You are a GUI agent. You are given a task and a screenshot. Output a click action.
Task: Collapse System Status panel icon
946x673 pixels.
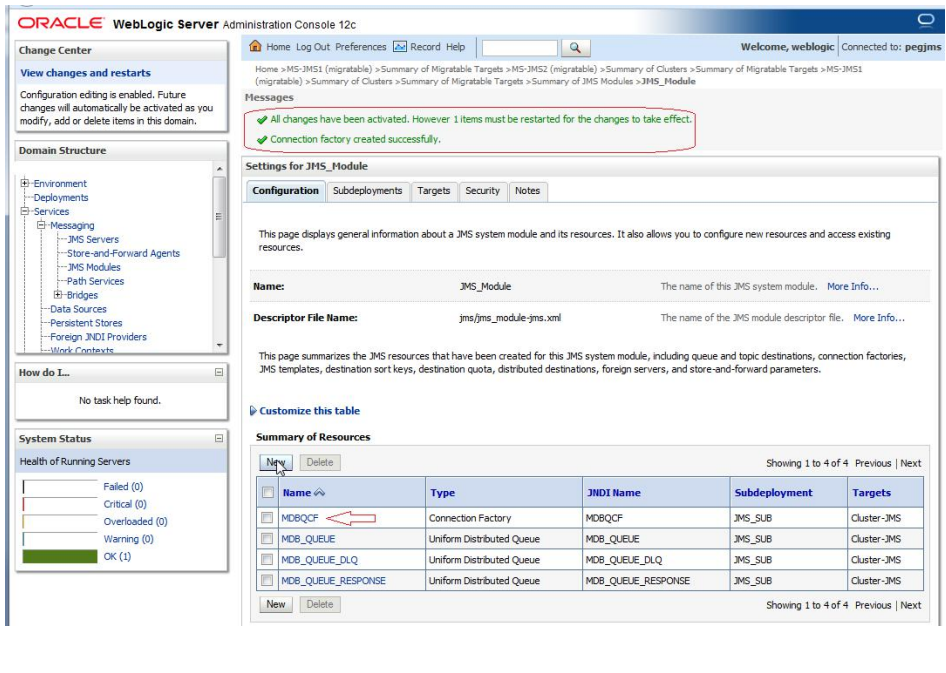click(x=219, y=438)
